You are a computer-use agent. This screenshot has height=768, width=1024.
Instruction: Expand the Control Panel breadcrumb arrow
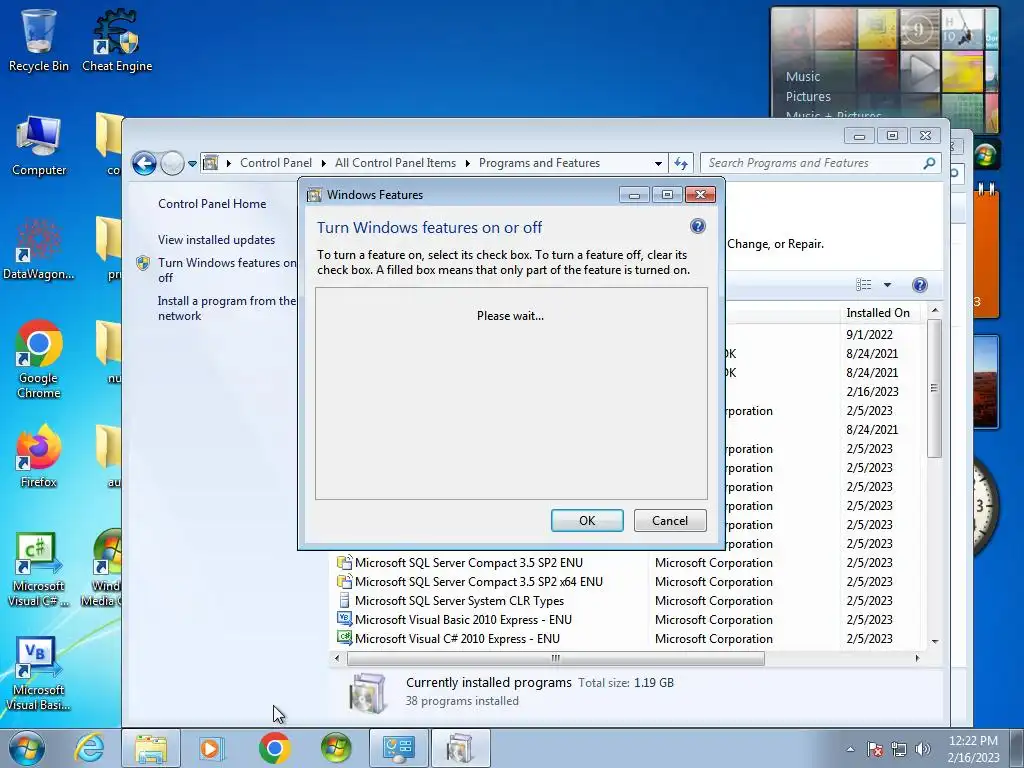coord(324,163)
